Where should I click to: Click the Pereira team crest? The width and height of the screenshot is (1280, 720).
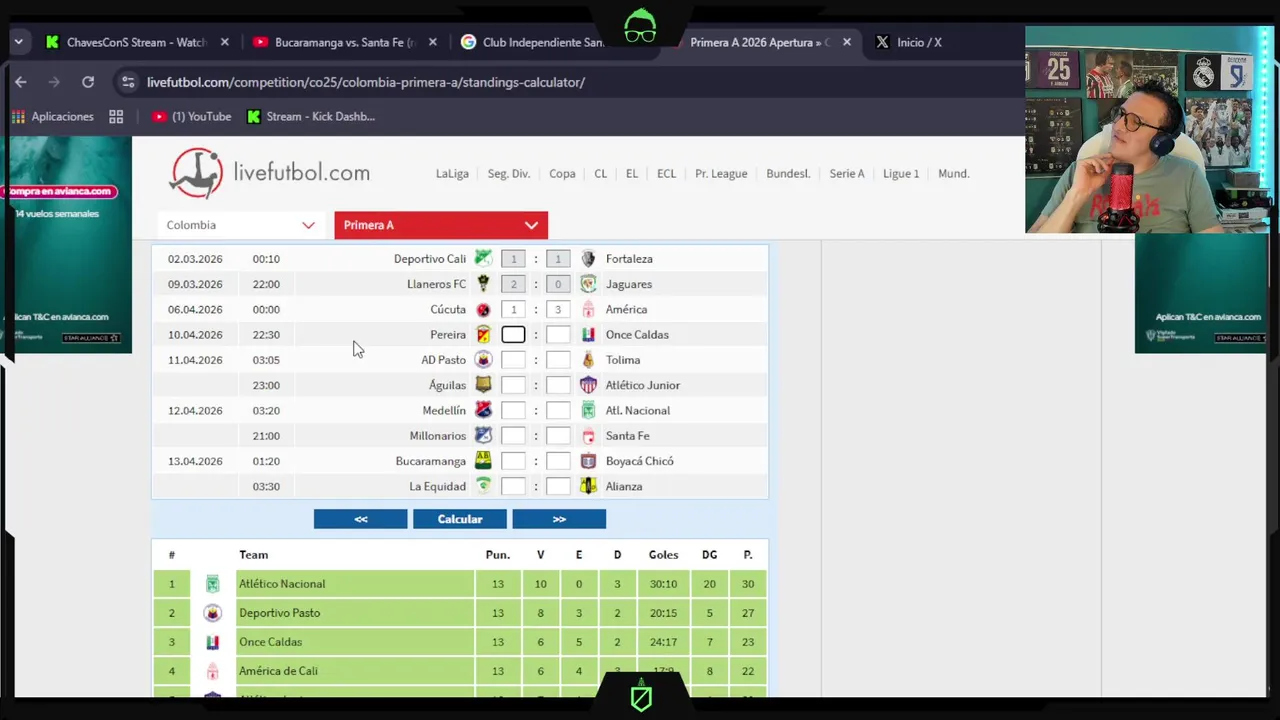pyautogui.click(x=483, y=334)
